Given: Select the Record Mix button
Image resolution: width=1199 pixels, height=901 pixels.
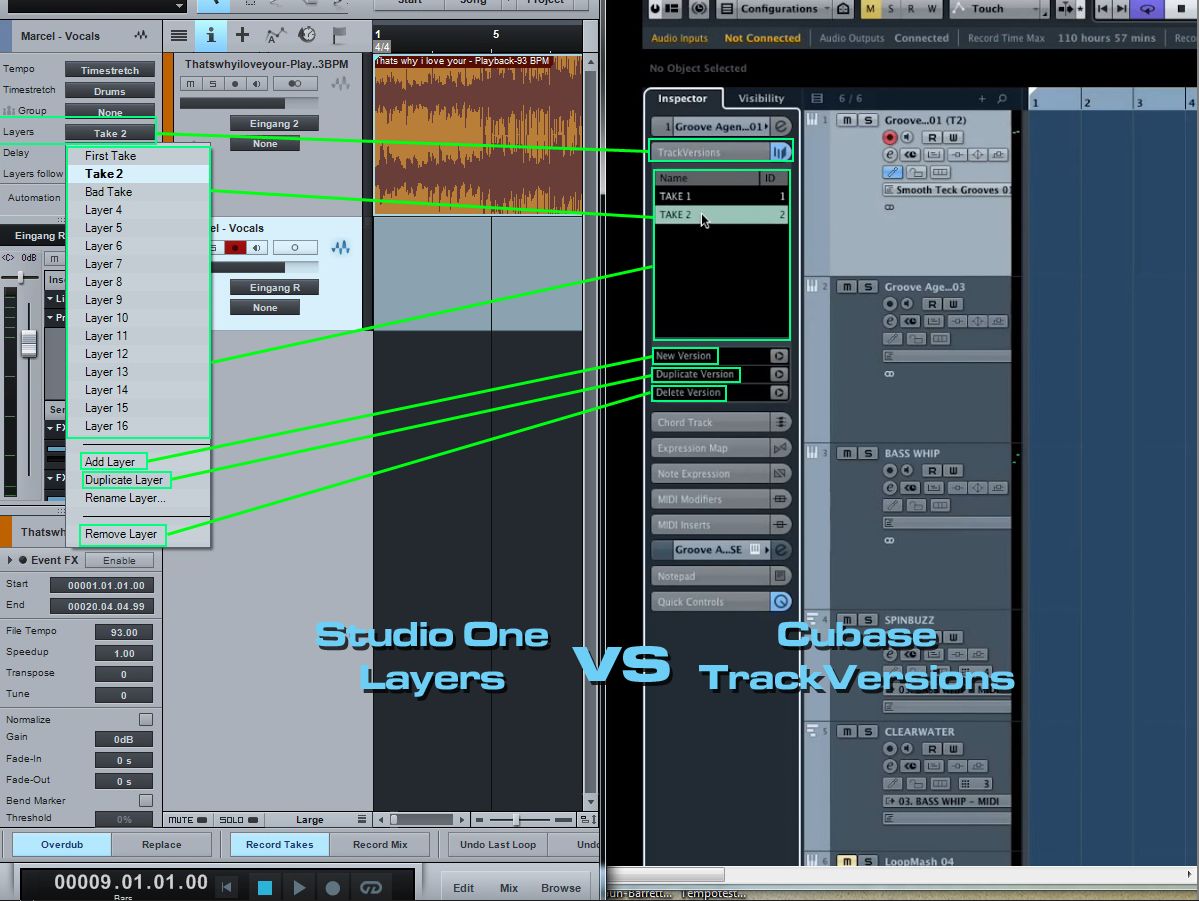Looking at the screenshot, I should click(380, 844).
